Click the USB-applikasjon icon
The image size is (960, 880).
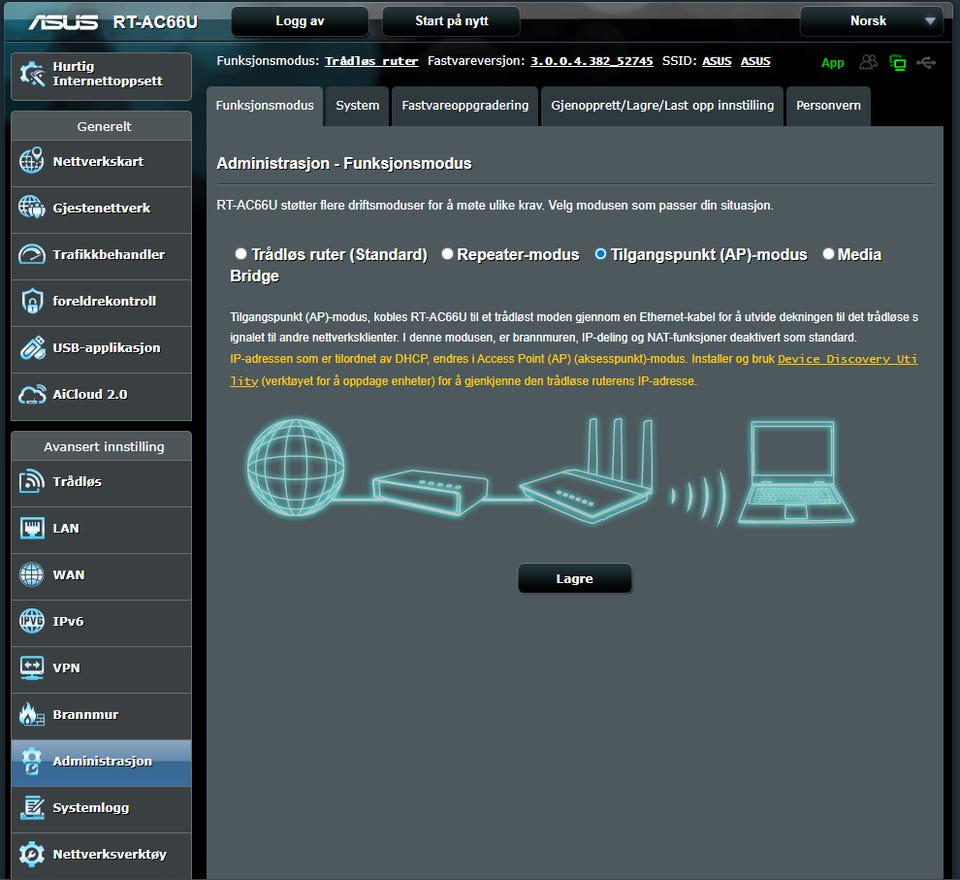click(x=32, y=347)
